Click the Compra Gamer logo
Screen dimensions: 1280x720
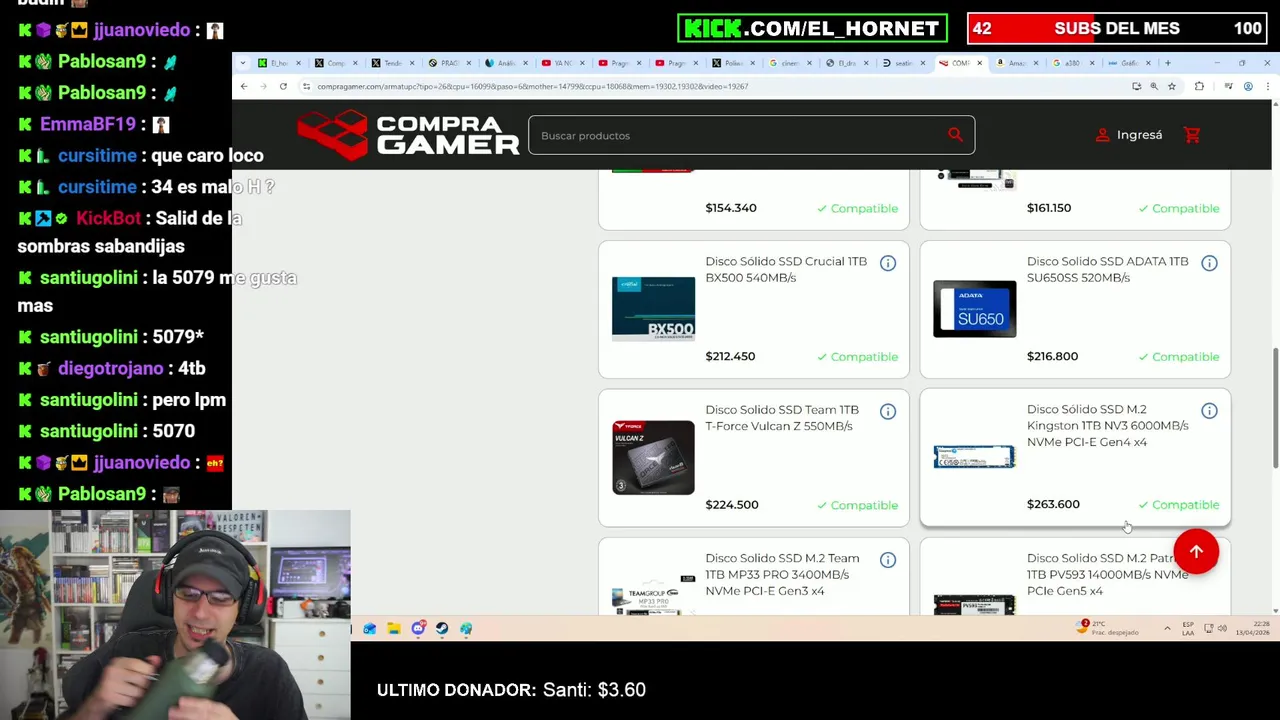[408, 135]
